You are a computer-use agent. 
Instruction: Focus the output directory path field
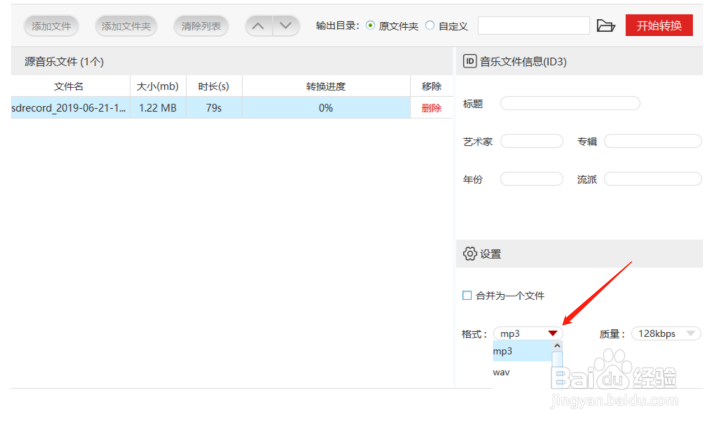pos(533,26)
